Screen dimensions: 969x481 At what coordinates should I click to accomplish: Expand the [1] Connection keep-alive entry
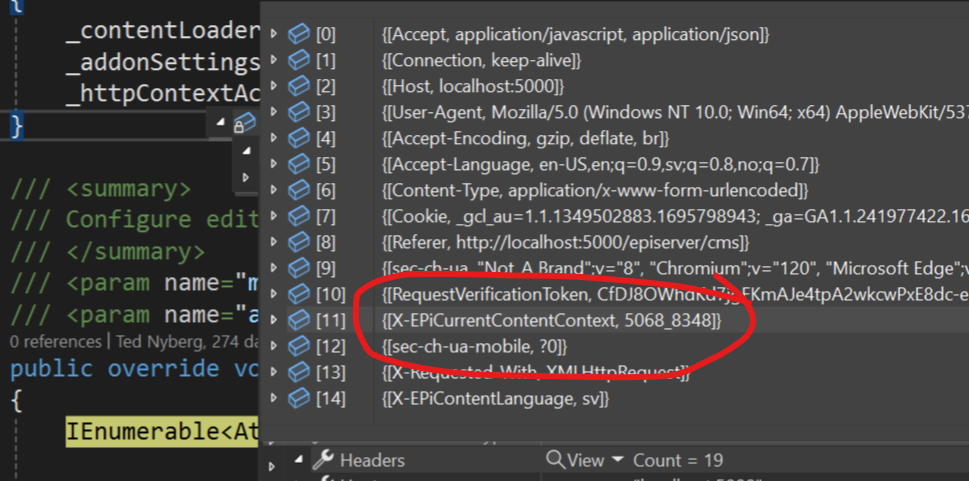coord(275,61)
